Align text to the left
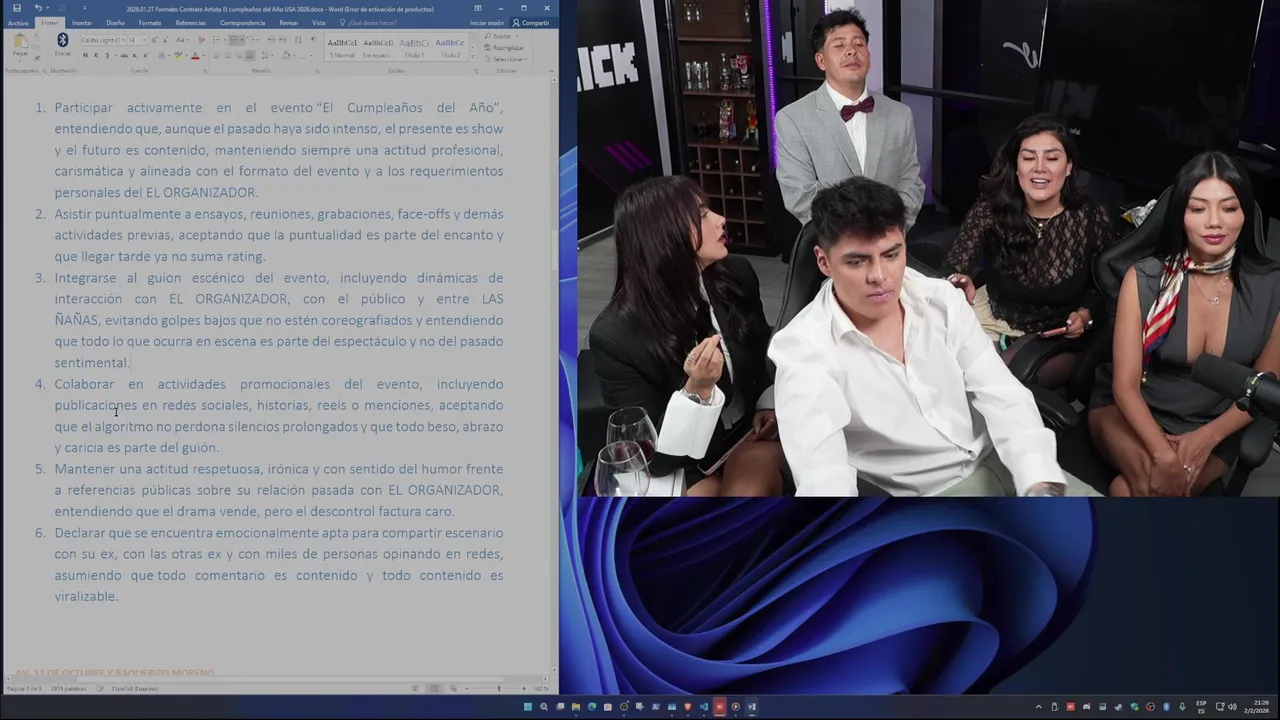1280x720 pixels. pos(216,55)
